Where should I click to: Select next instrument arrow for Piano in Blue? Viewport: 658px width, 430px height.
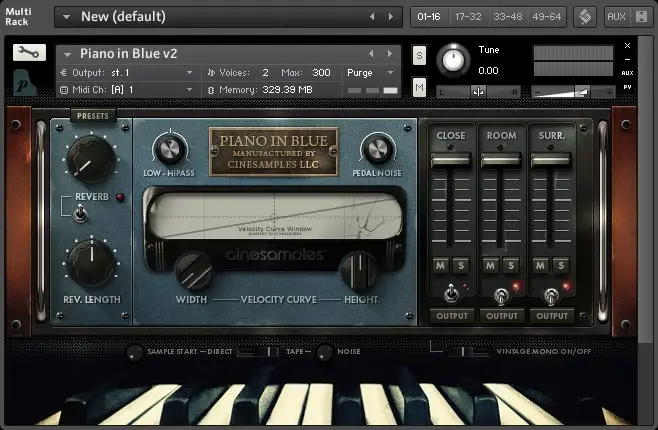point(390,54)
